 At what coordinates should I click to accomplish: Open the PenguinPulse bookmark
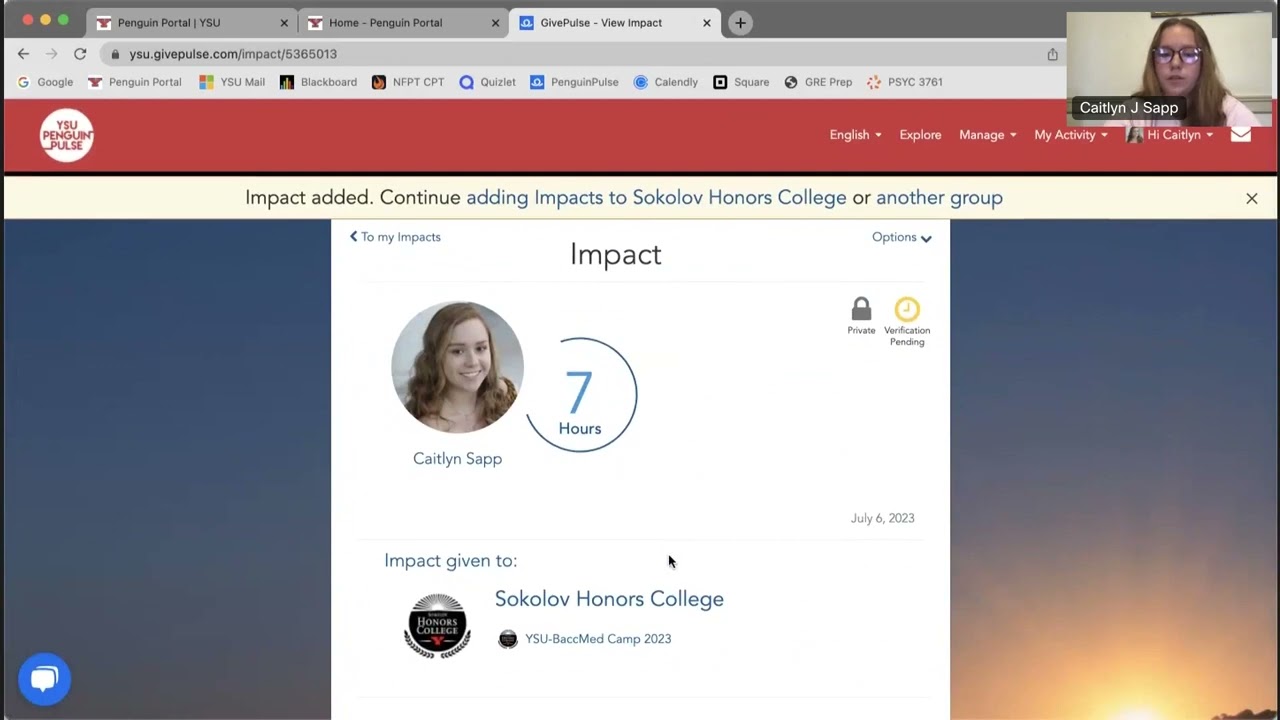point(574,82)
